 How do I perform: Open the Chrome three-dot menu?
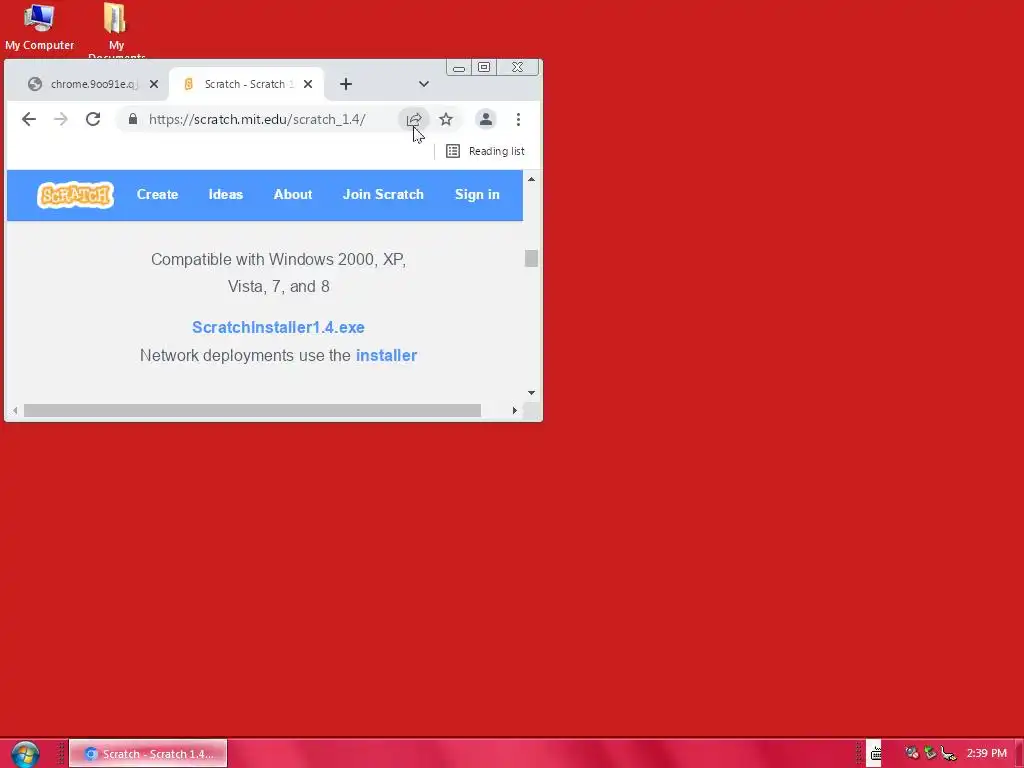[x=519, y=120]
